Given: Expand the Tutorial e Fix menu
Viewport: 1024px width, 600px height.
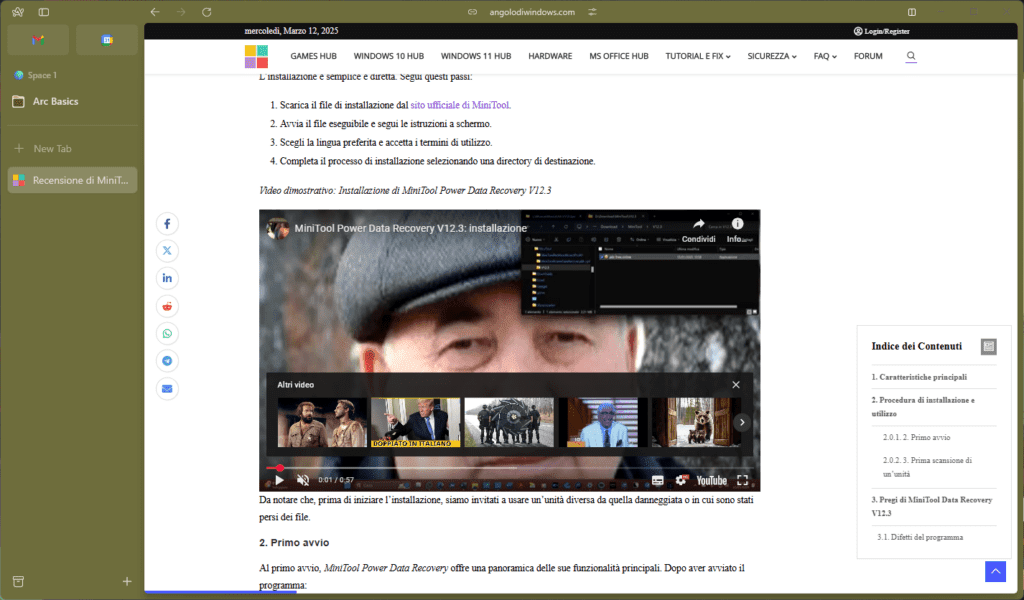Looking at the screenshot, I should coord(698,56).
